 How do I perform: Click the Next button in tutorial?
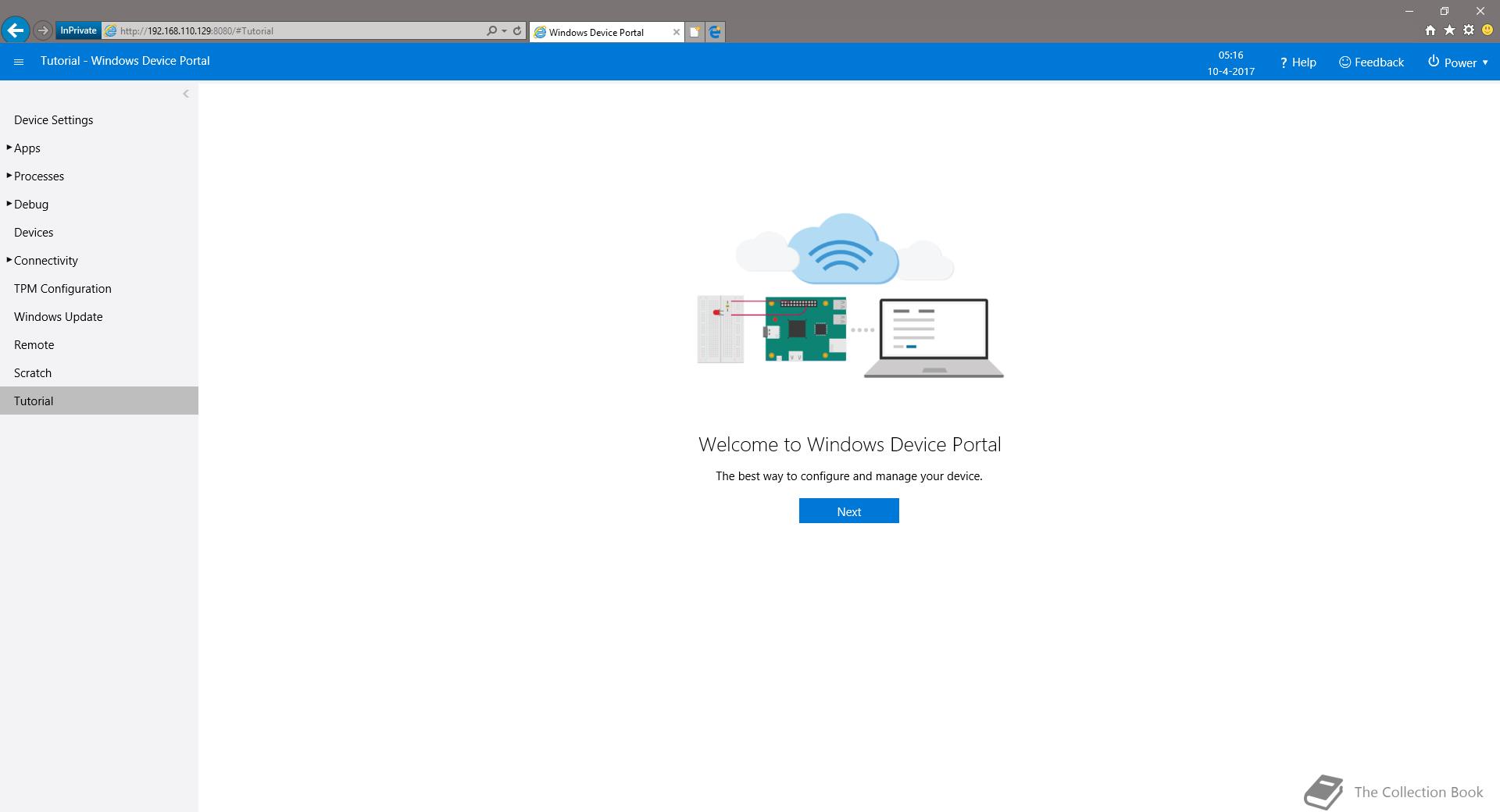coord(848,511)
